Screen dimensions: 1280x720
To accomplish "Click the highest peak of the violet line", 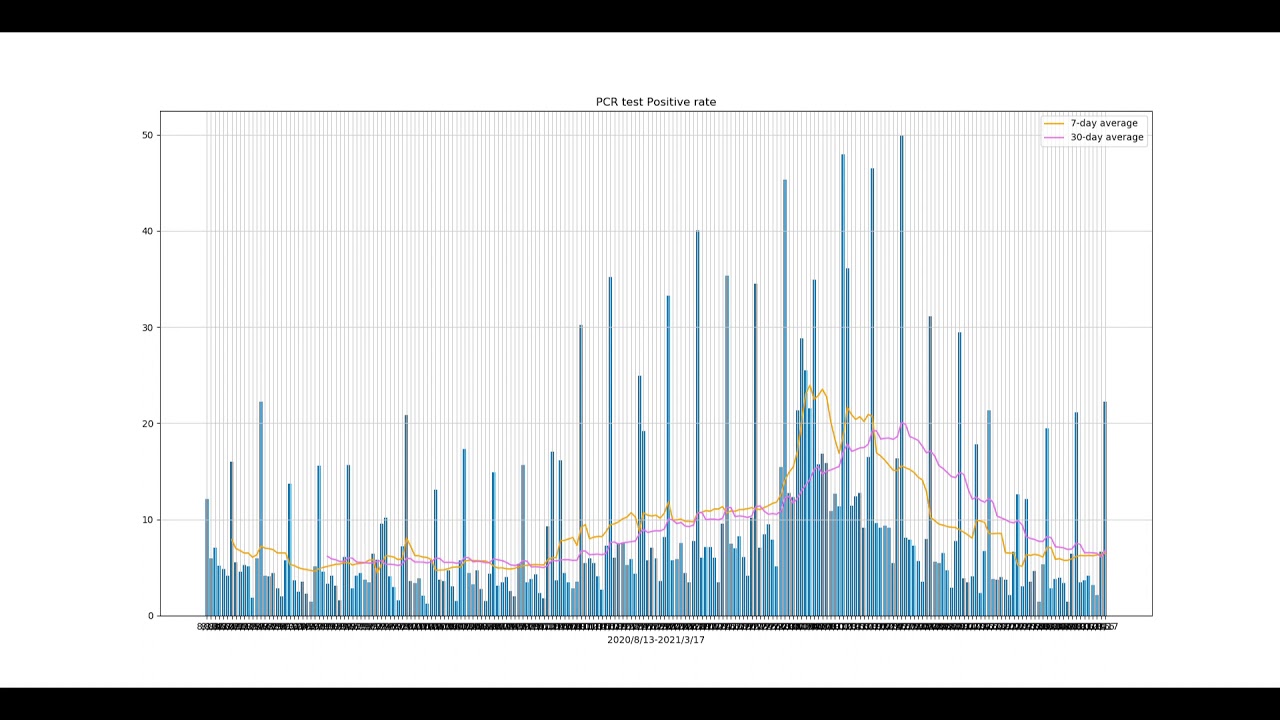I will pyautogui.click(x=903, y=422).
